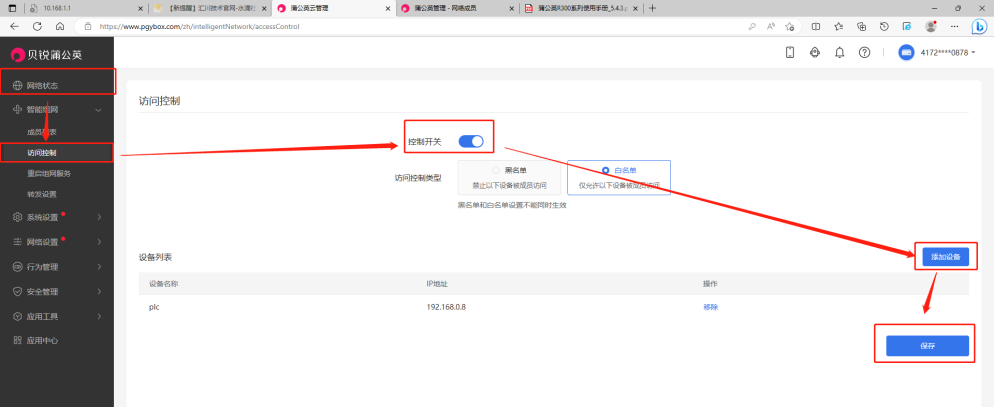Expand 网络设置 submenu chevron

100,242
